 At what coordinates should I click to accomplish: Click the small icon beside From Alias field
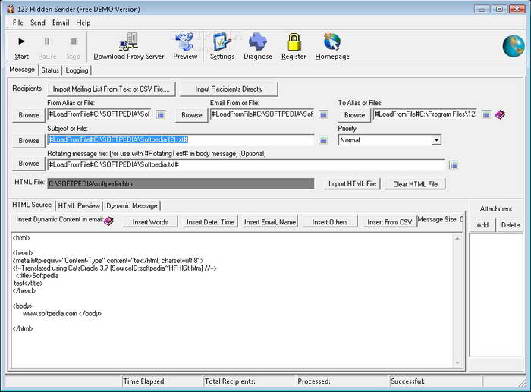161,115
